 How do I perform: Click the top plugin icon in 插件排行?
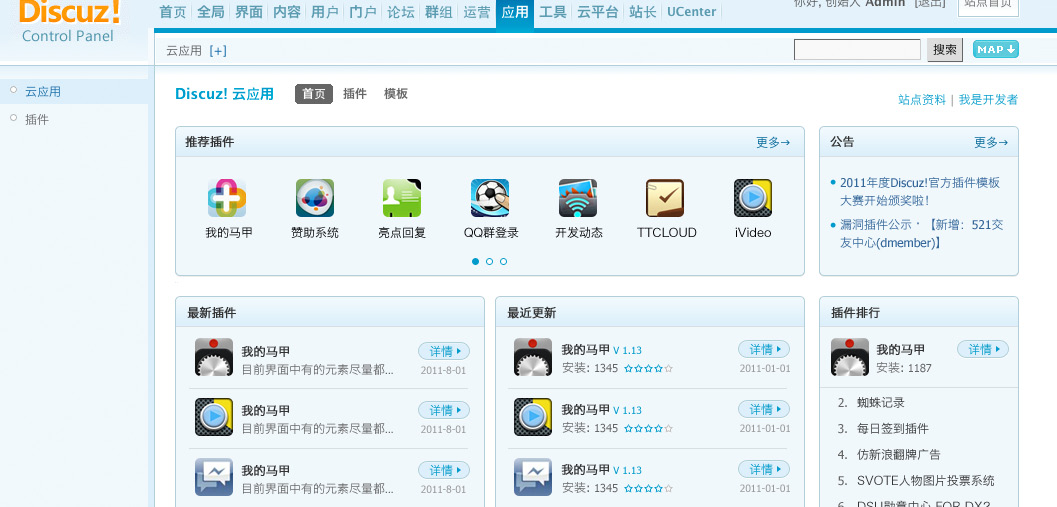pos(850,357)
